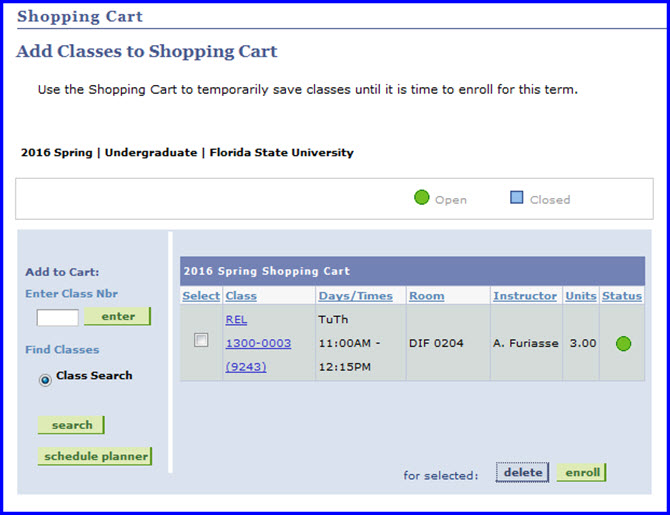Click the search button under Find Classes
Viewport: 670px width, 515px height.
pyautogui.click(x=71, y=425)
